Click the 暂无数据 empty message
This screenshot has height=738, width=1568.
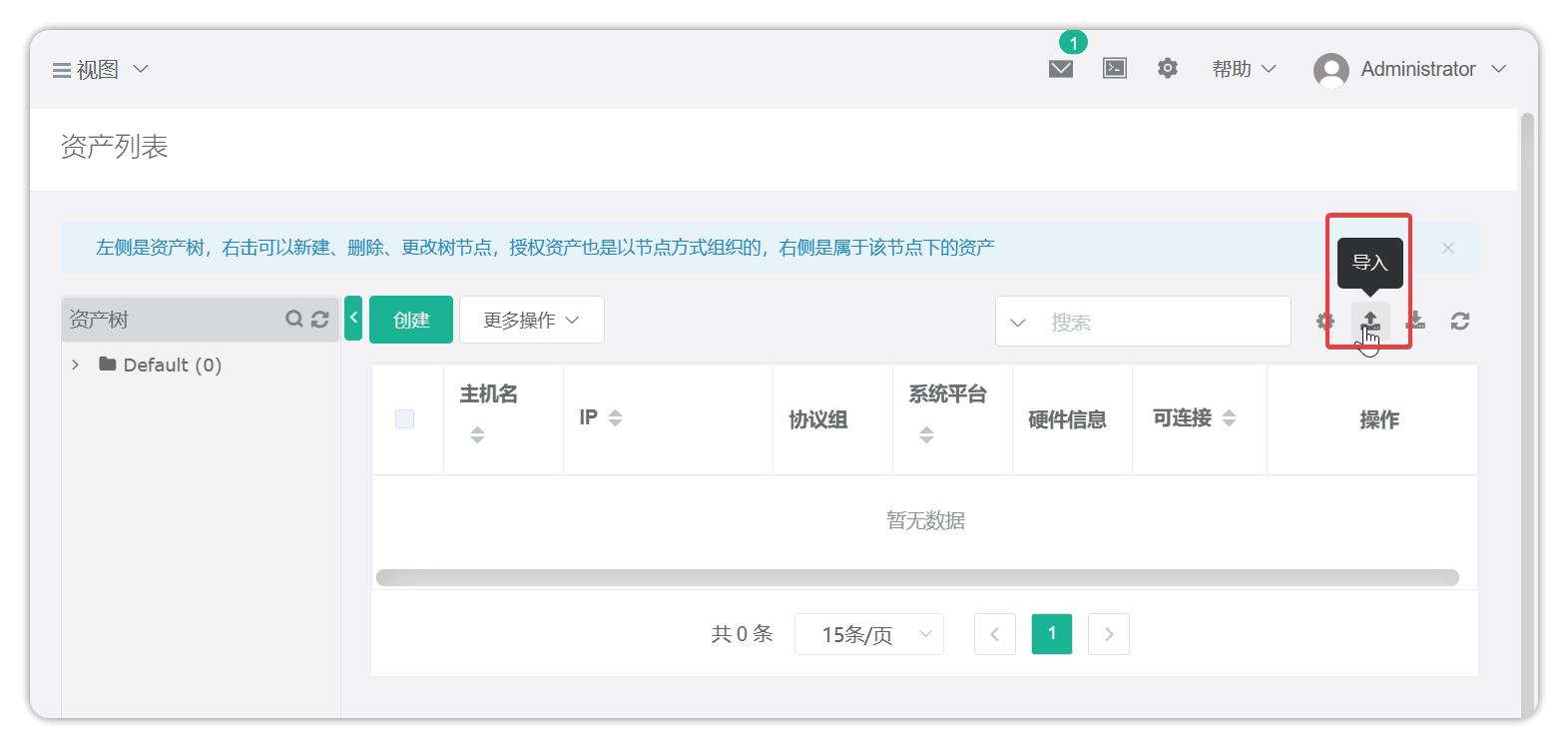[x=925, y=520]
